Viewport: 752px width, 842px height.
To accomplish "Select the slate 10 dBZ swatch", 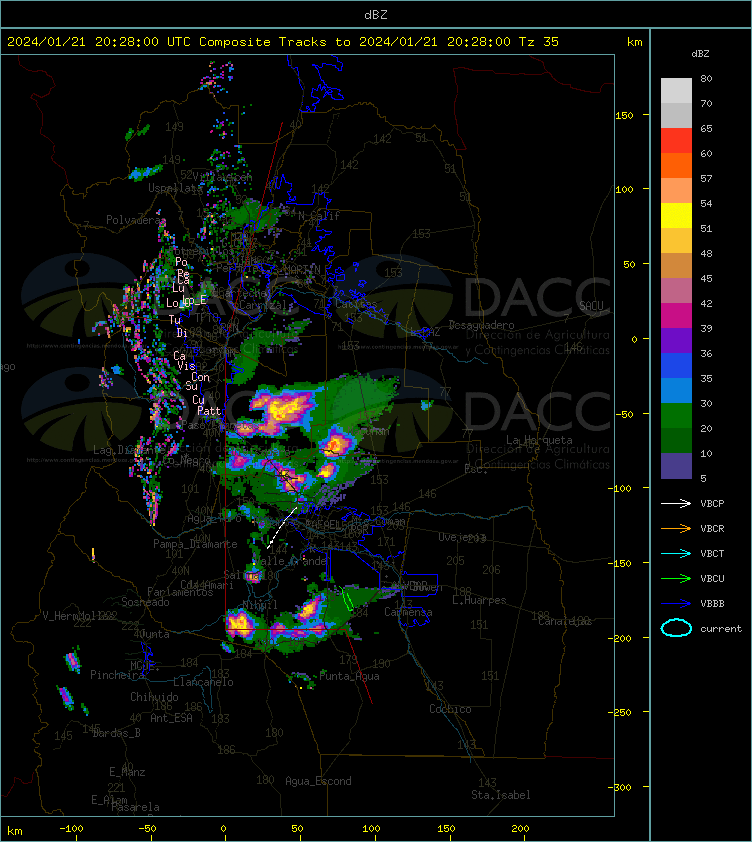I will click(x=676, y=466).
